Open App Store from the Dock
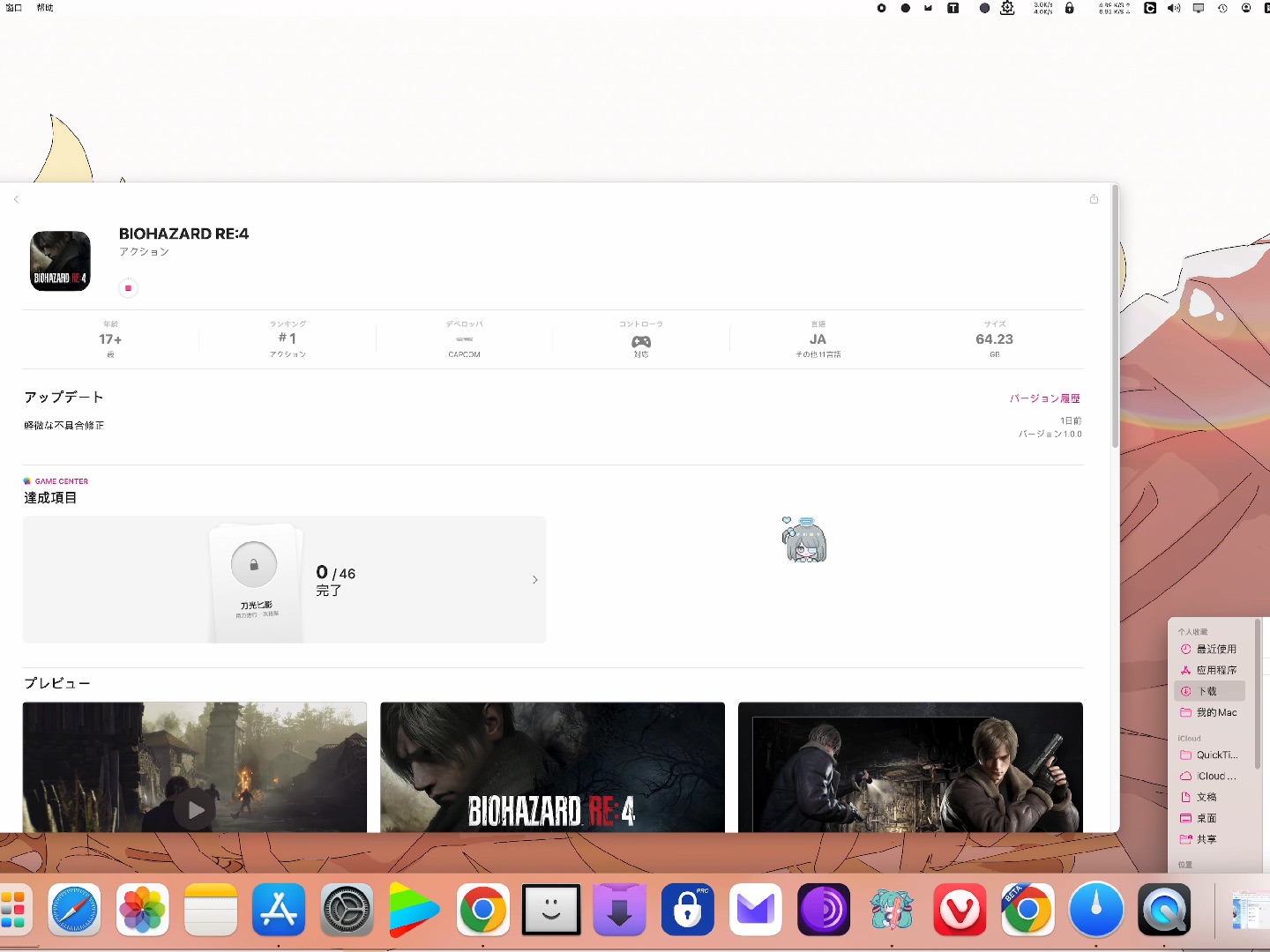The width and height of the screenshot is (1270, 952). [279, 910]
